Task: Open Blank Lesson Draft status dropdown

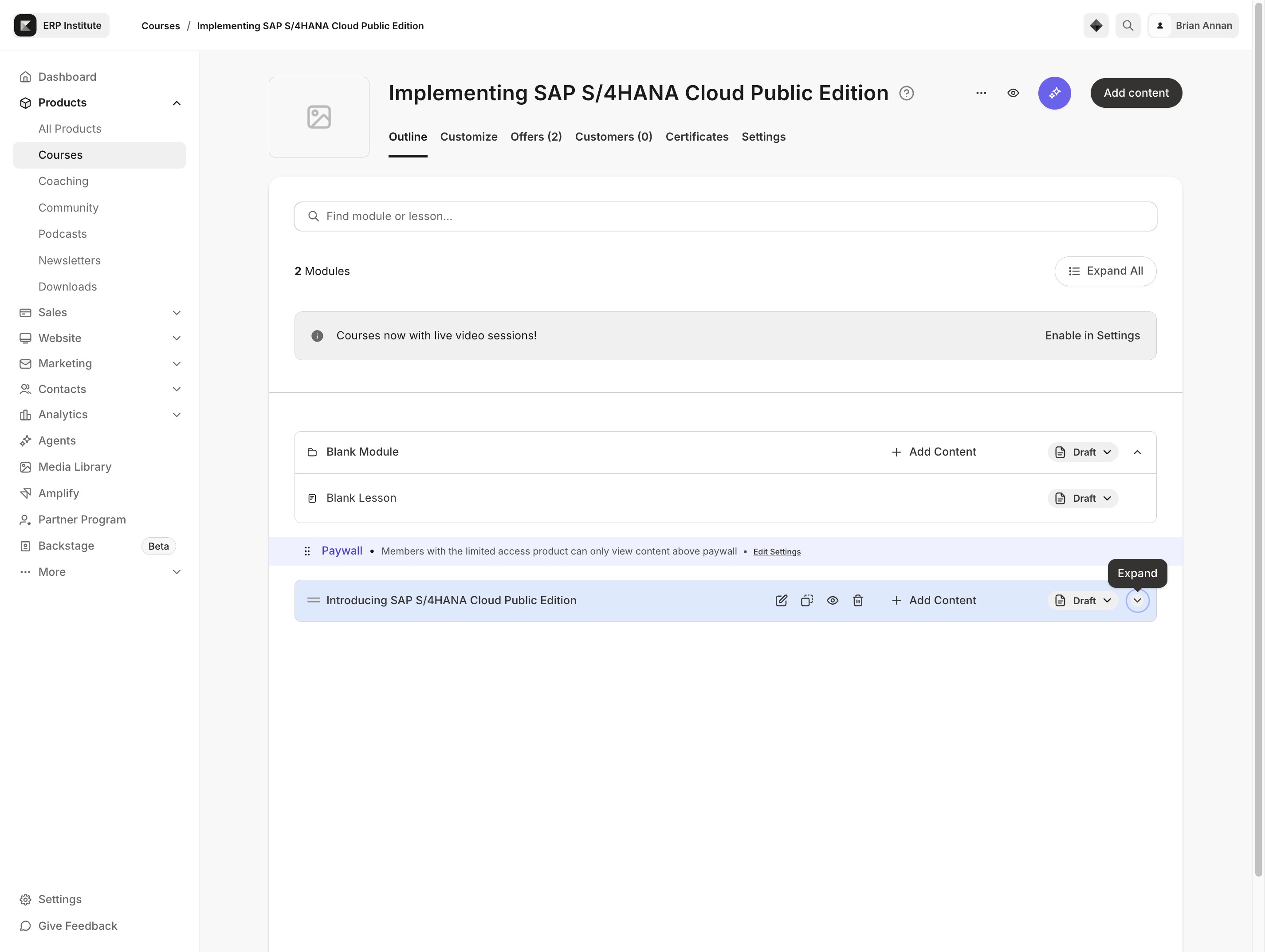Action: click(1083, 498)
